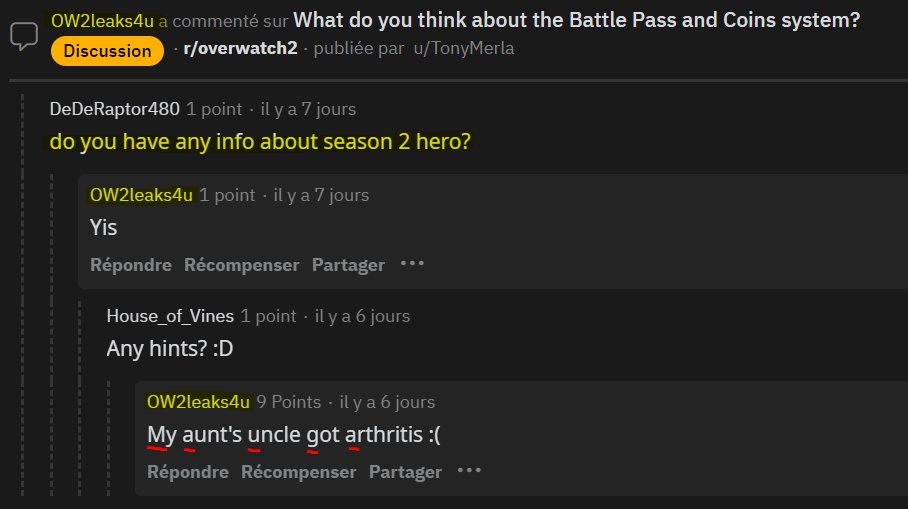Open the r/overwatch2 subreddit link
The image size is (908, 509).
[x=240, y=48]
